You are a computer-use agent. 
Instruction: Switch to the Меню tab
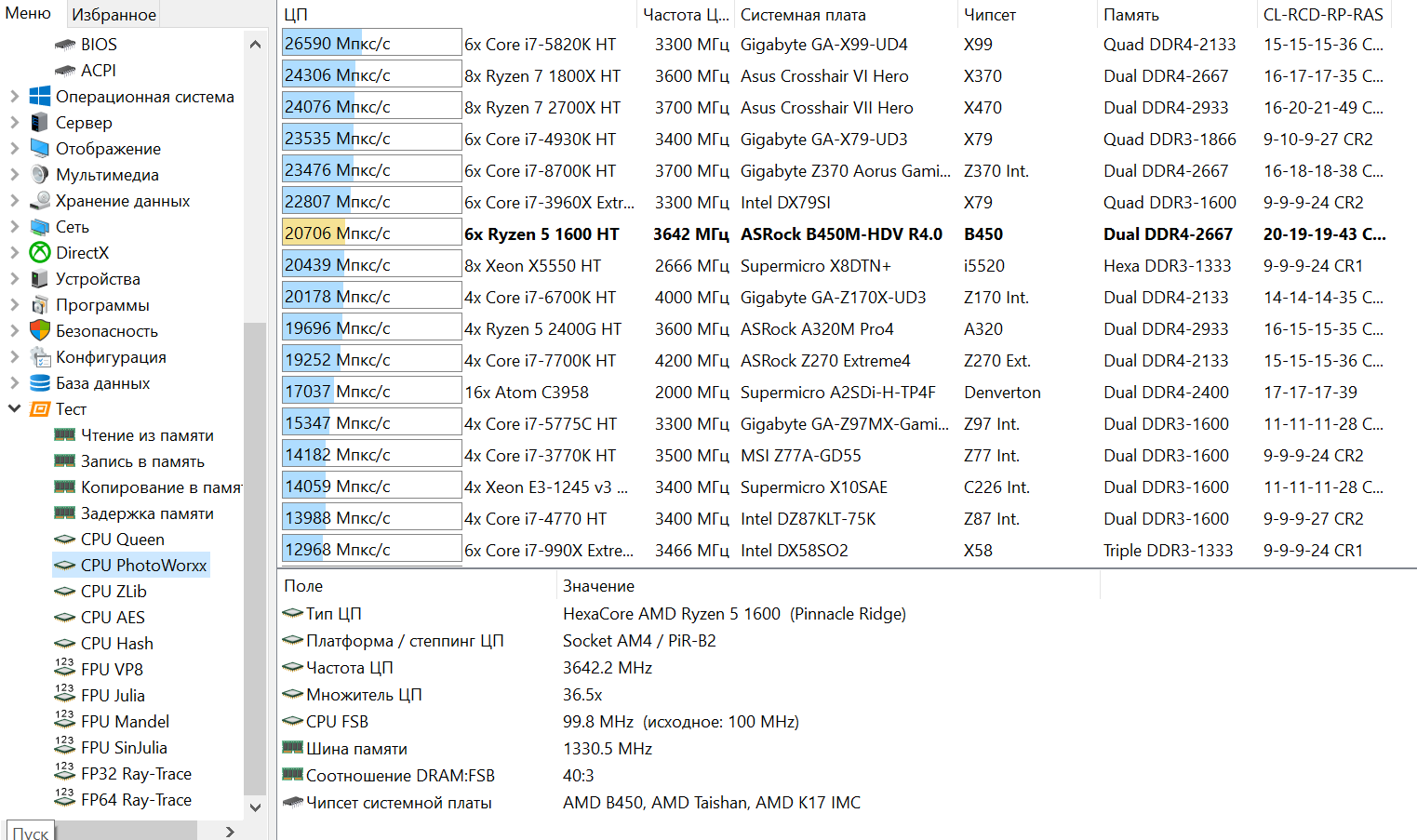29,13
